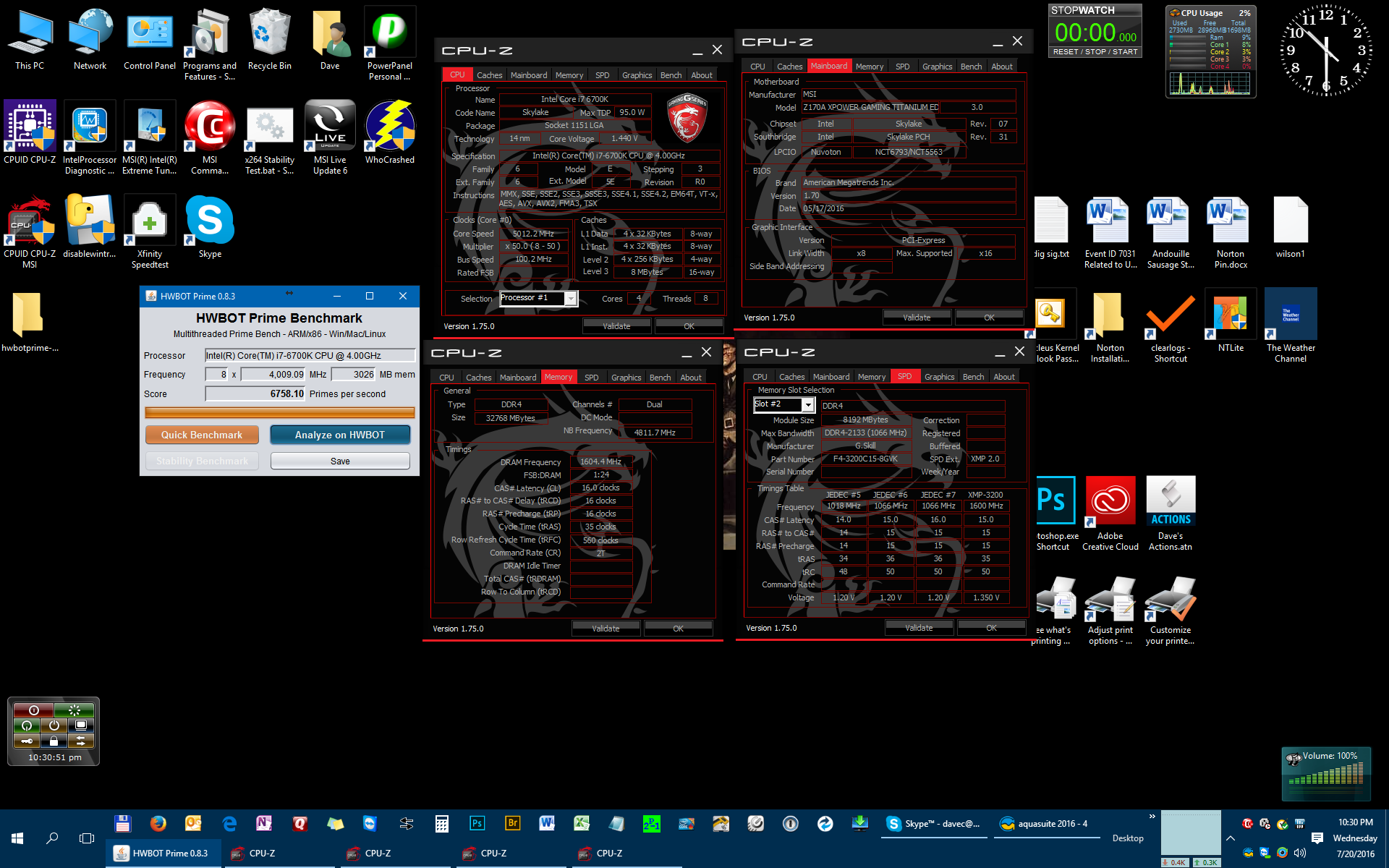Click Analyze on HWBOT button
Image resolution: width=1389 pixels, height=868 pixels.
tap(340, 435)
